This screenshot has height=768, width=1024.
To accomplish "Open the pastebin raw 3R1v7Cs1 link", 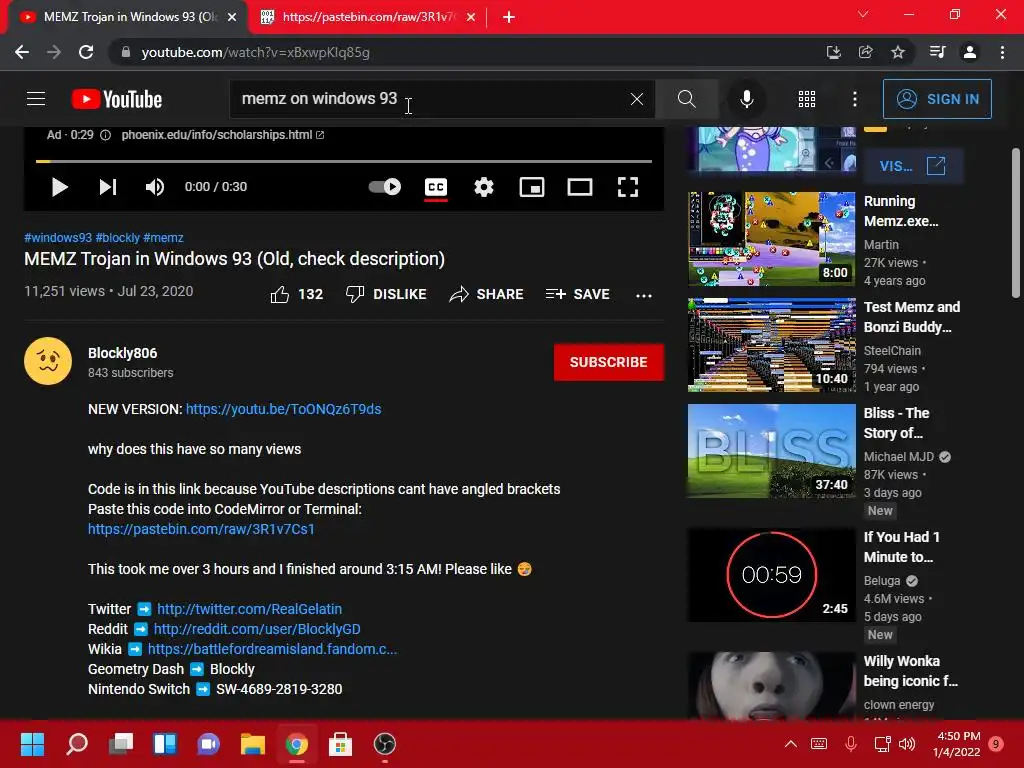I will click(x=201, y=529).
